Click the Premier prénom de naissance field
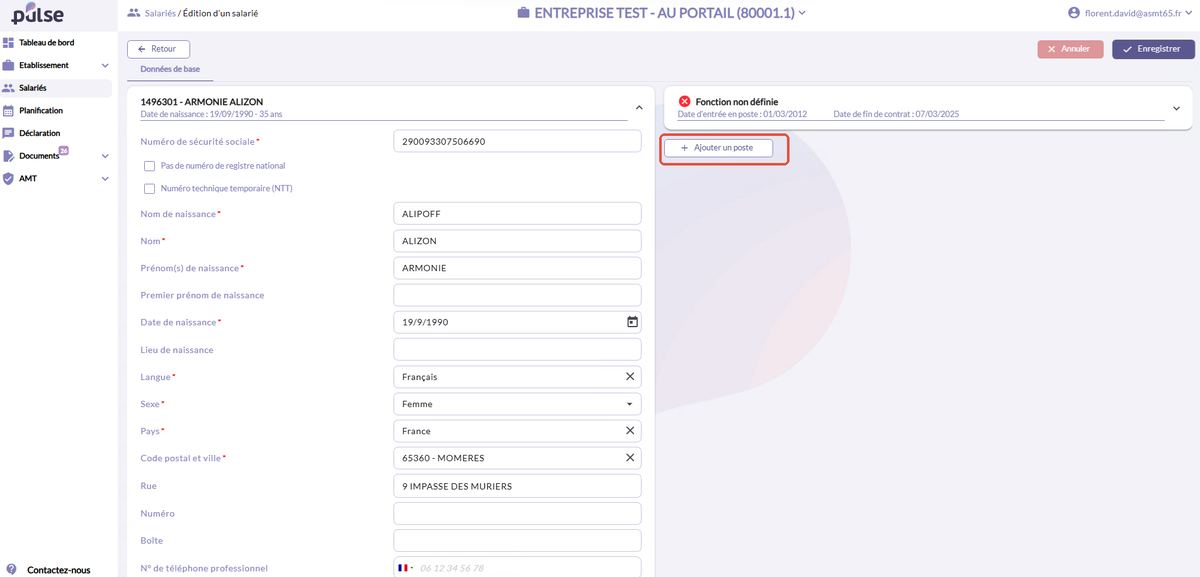The width and height of the screenshot is (1200, 577). 517,295
